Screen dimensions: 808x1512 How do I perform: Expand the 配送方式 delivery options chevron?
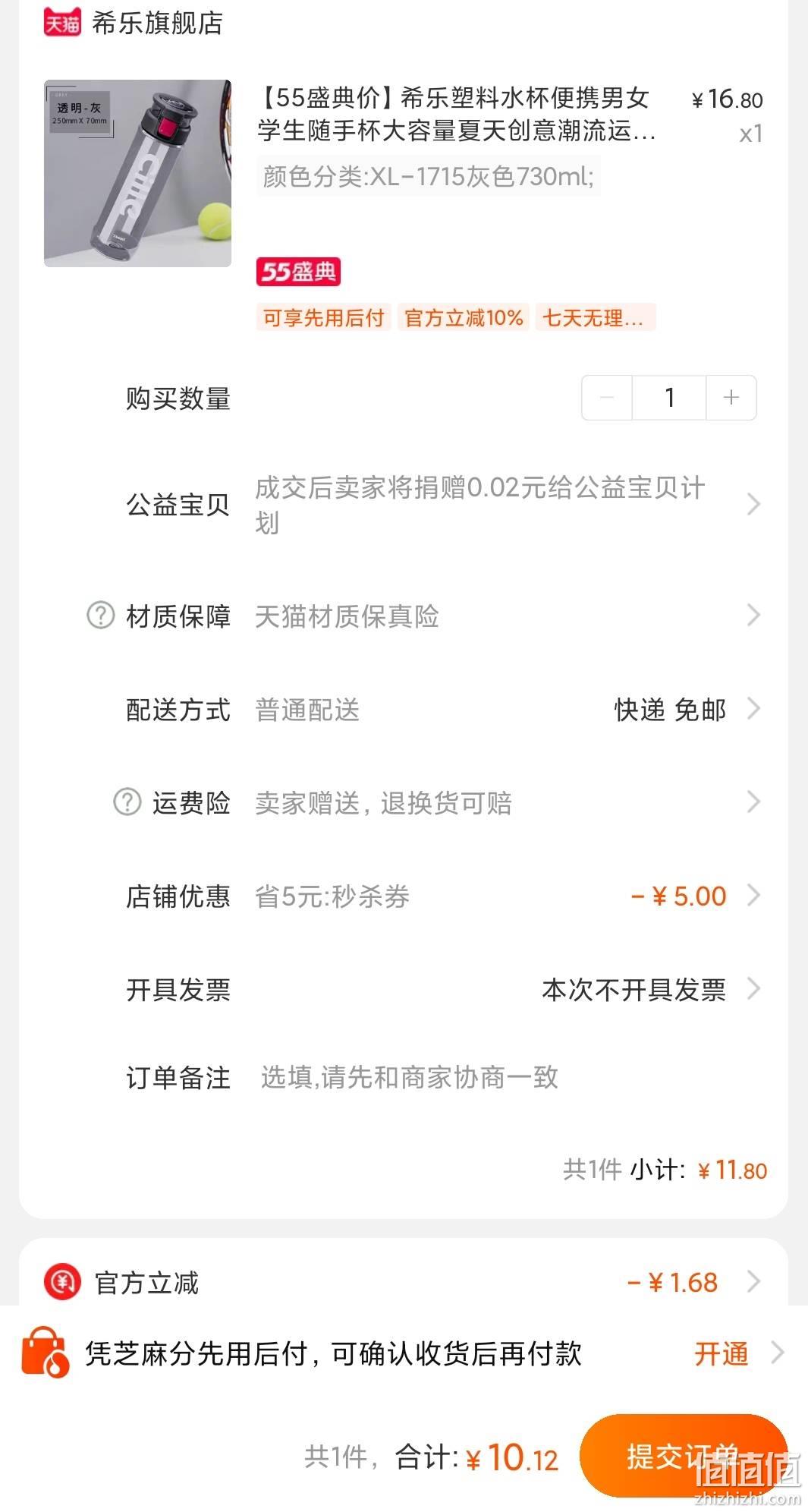point(753,709)
